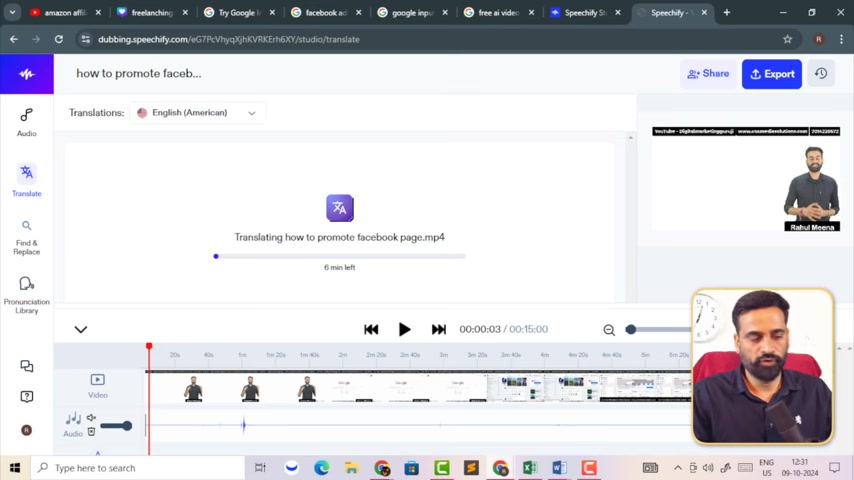Adjust the audio track volume slider
Image resolution: width=854 pixels, height=480 pixels.
pos(116,426)
